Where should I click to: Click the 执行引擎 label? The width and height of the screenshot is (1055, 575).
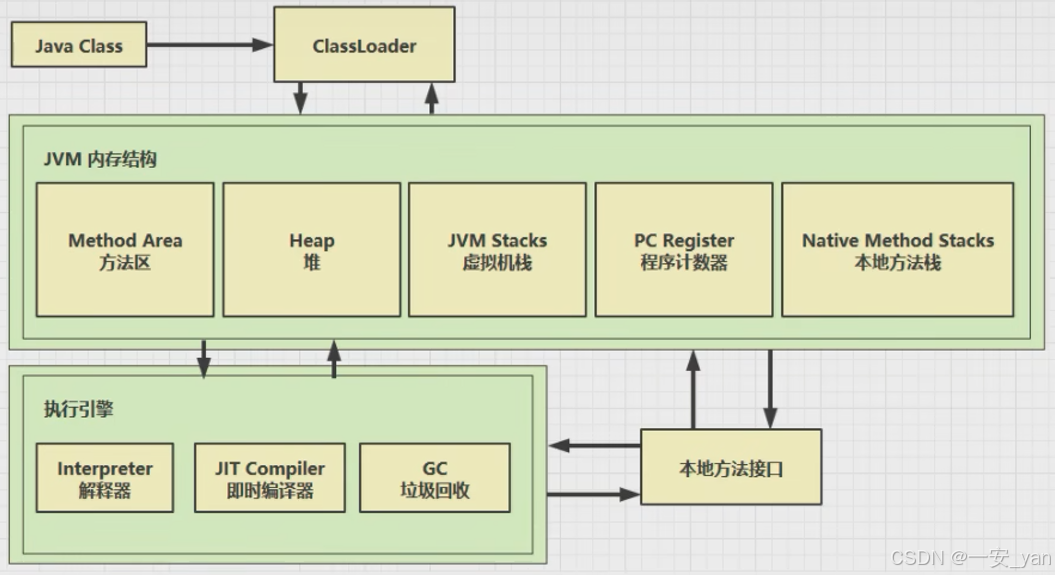79,409
